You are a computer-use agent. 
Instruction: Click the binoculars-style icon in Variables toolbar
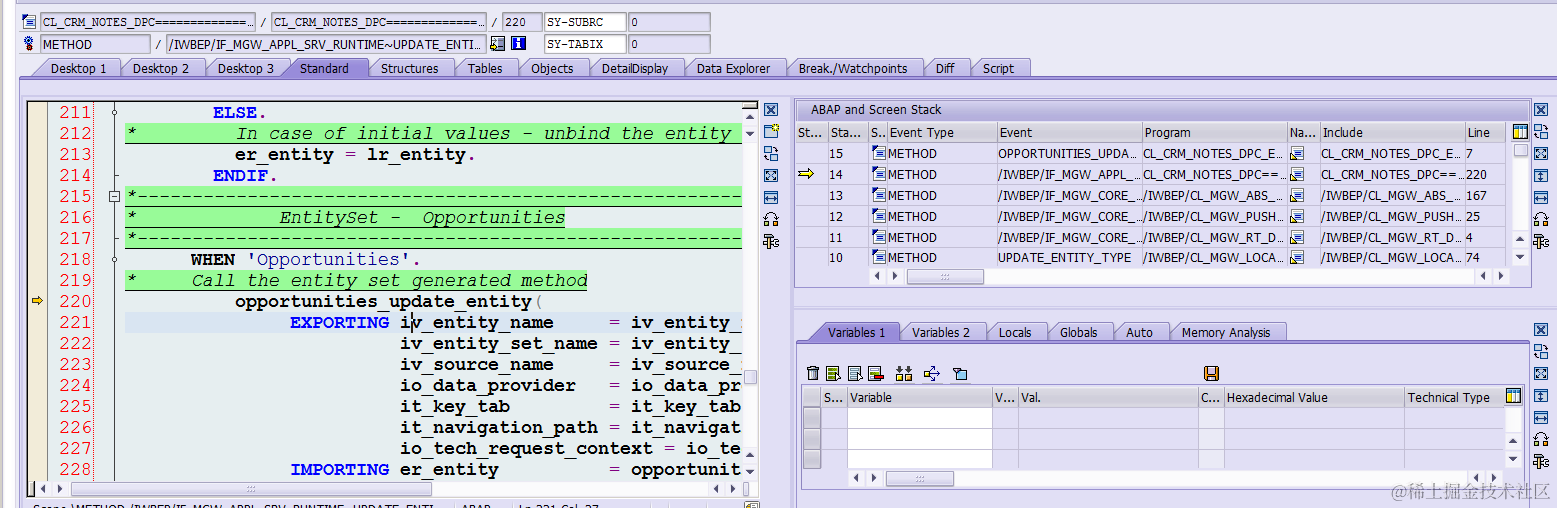(904, 373)
